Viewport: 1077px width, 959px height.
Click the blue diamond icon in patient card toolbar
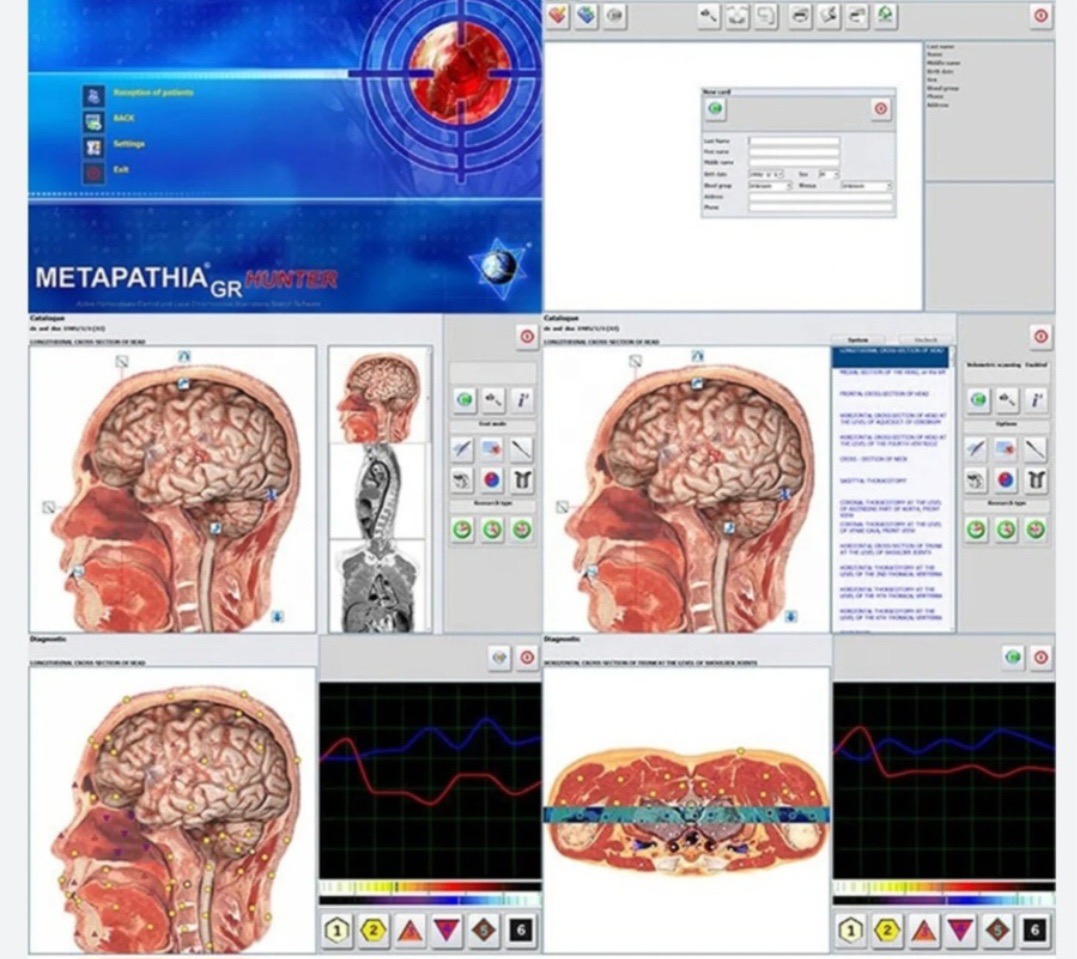586,15
